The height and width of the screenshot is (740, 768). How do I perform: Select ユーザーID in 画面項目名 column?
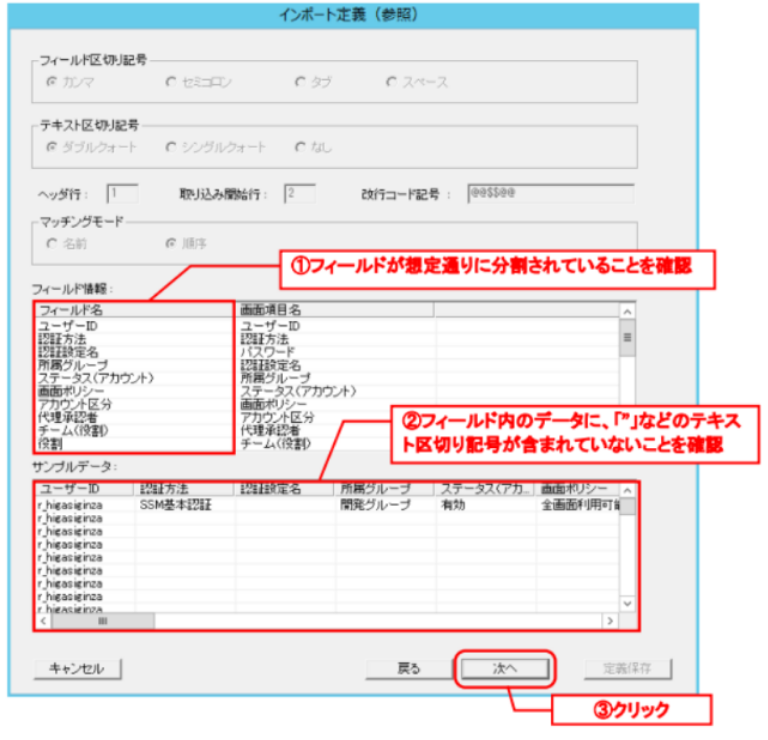270,326
